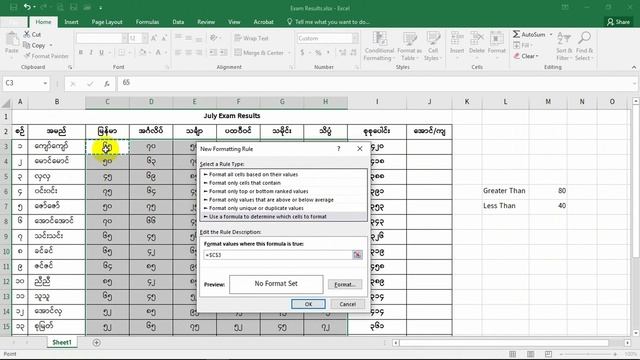
Task: Toggle Underline formatting
Action: pyautogui.click(x=101, y=52)
